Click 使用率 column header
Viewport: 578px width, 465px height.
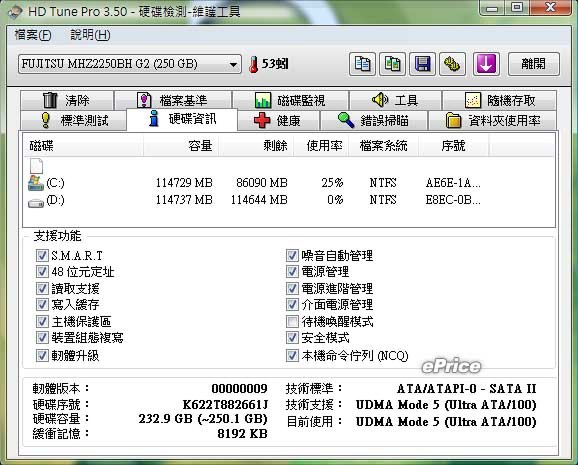[321, 146]
